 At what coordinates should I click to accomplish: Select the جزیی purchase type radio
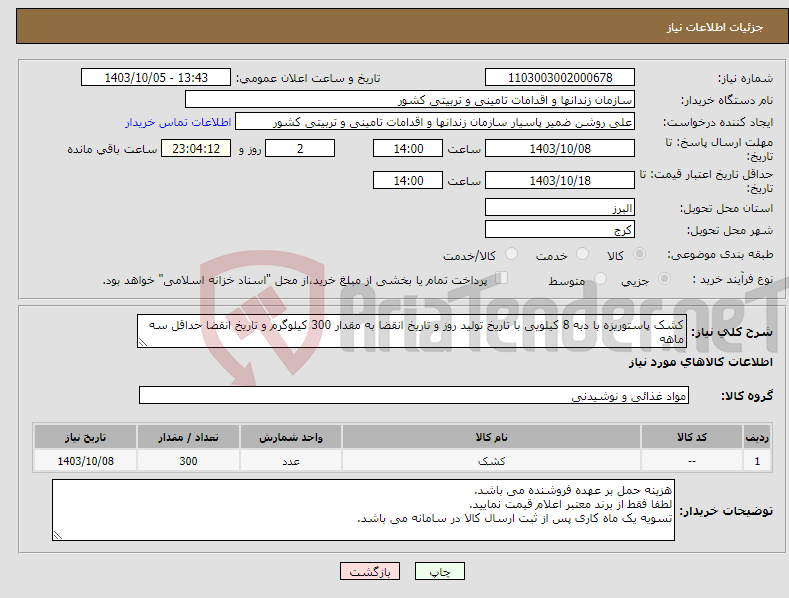664,279
